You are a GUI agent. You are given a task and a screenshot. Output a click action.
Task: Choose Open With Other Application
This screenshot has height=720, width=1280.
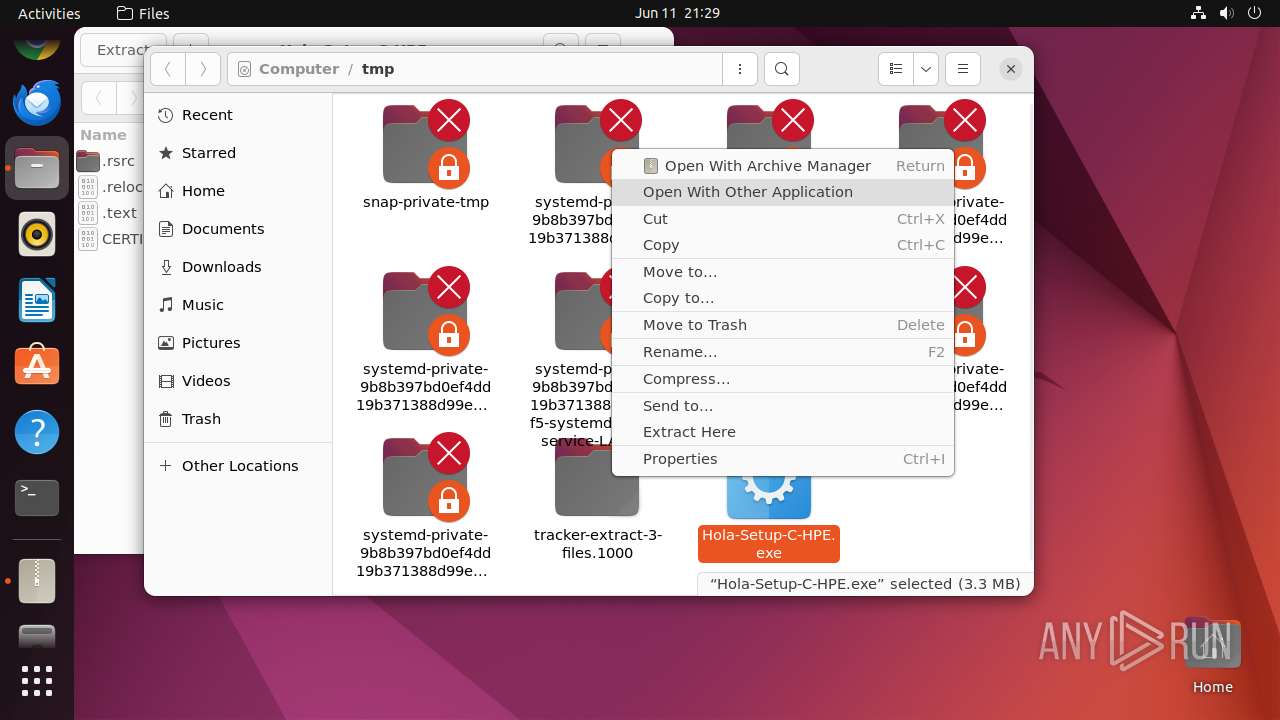coord(783,192)
